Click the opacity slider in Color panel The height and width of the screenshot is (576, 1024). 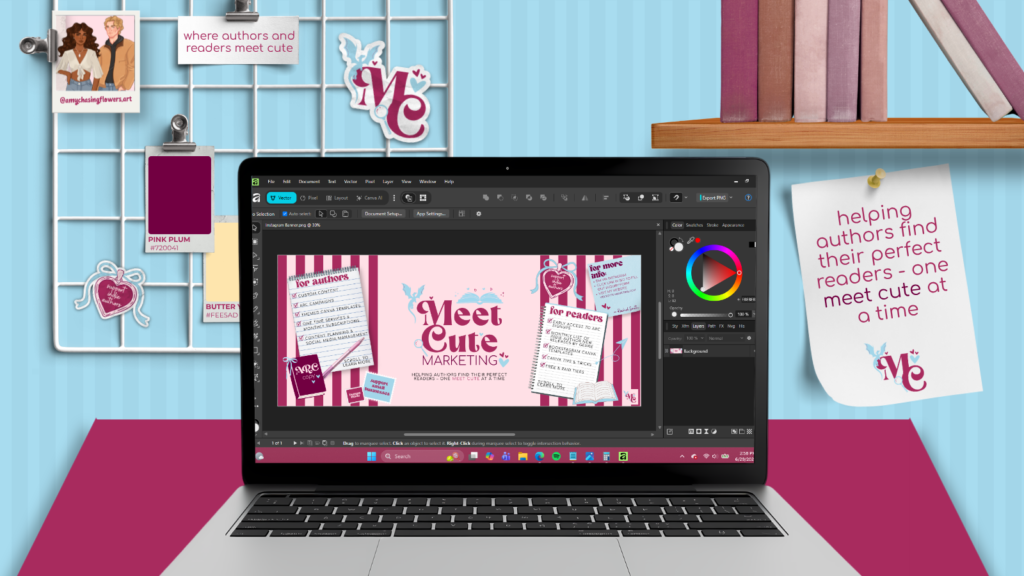coord(707,315)
